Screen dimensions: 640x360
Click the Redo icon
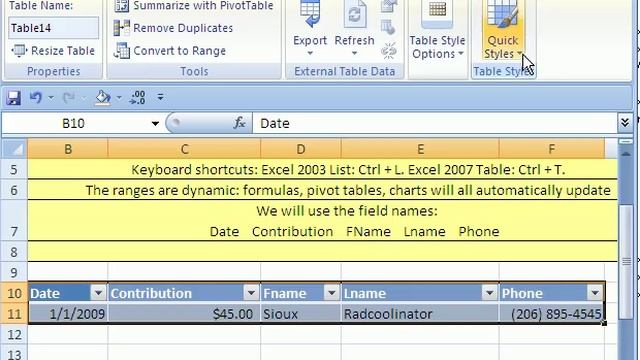click(69, 98)
